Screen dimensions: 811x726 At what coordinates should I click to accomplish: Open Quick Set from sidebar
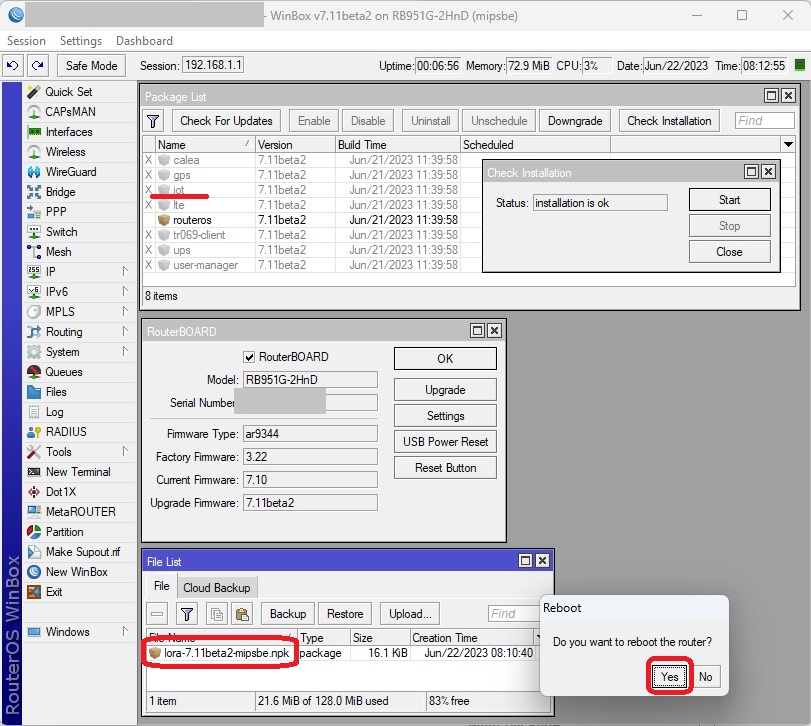(68, 92)
